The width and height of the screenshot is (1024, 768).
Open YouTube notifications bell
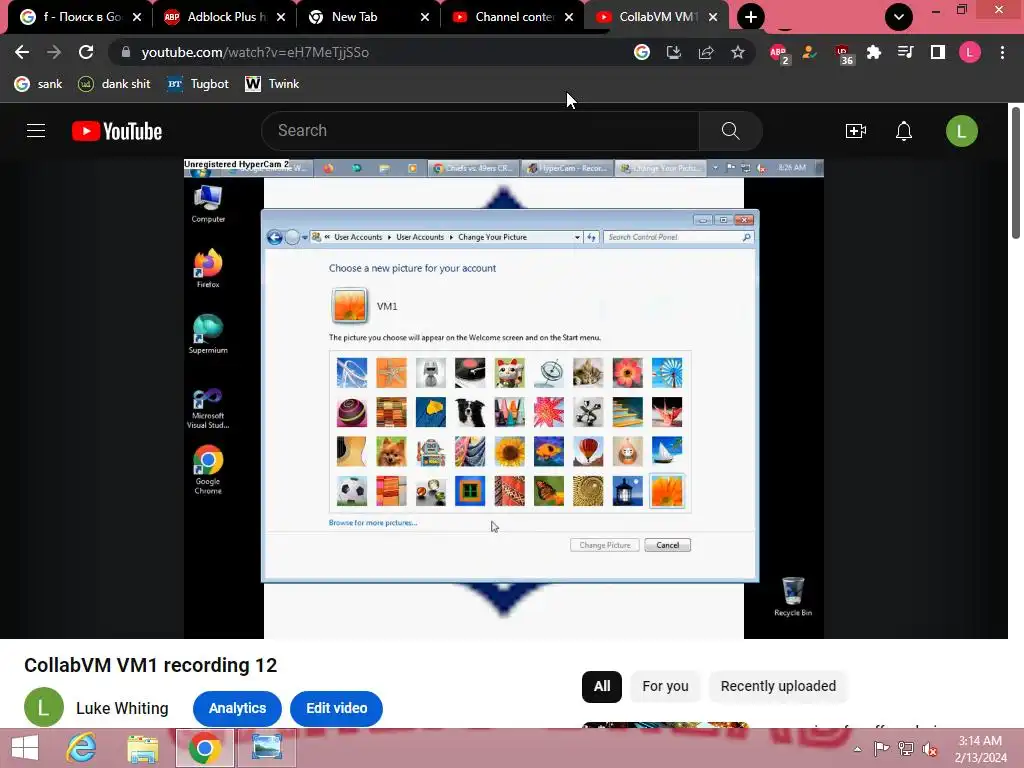pyautogui.click(x=904, y=131)
